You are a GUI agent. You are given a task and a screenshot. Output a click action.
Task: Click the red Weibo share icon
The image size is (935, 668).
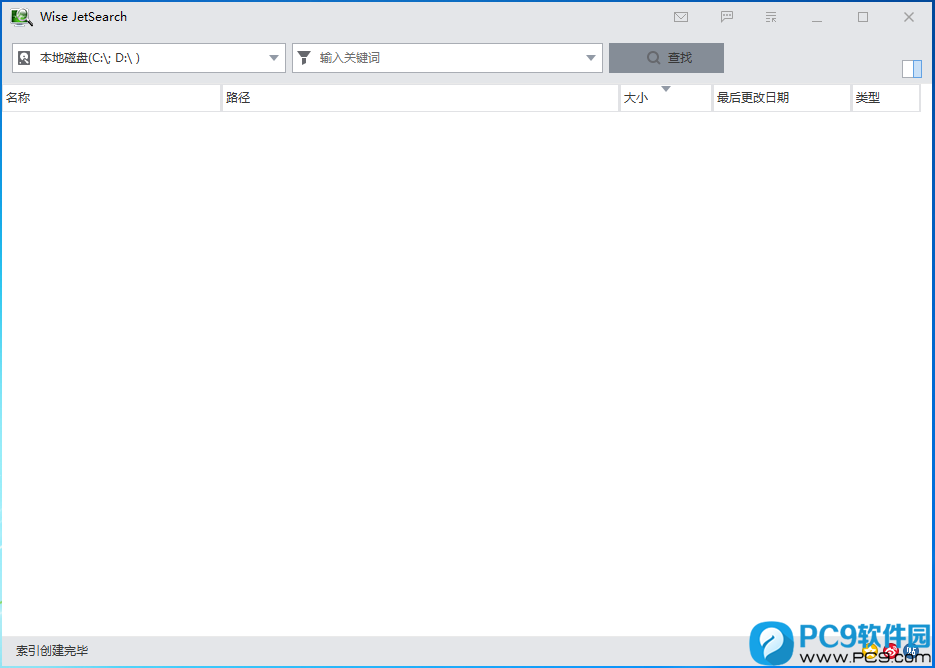click(x=891, y=651)
